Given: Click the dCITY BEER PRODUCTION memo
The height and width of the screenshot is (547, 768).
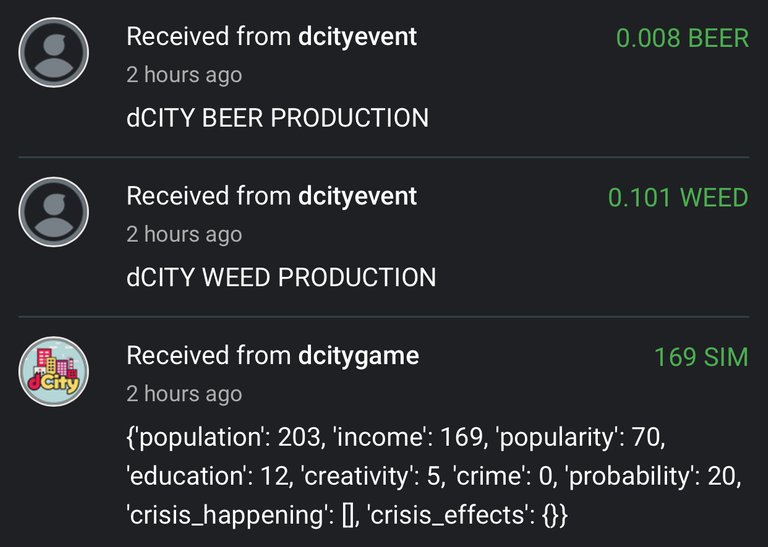Looking at the screenshot, I should click(x=277, y=118).
